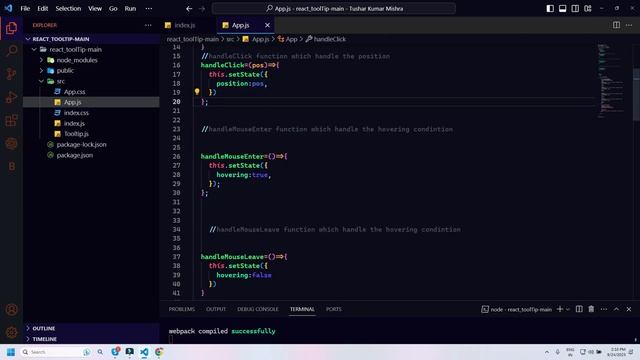Click the src breadcrumb item
Image resolution: width=640 pixels, height=360 pixels.
point(230,39)
